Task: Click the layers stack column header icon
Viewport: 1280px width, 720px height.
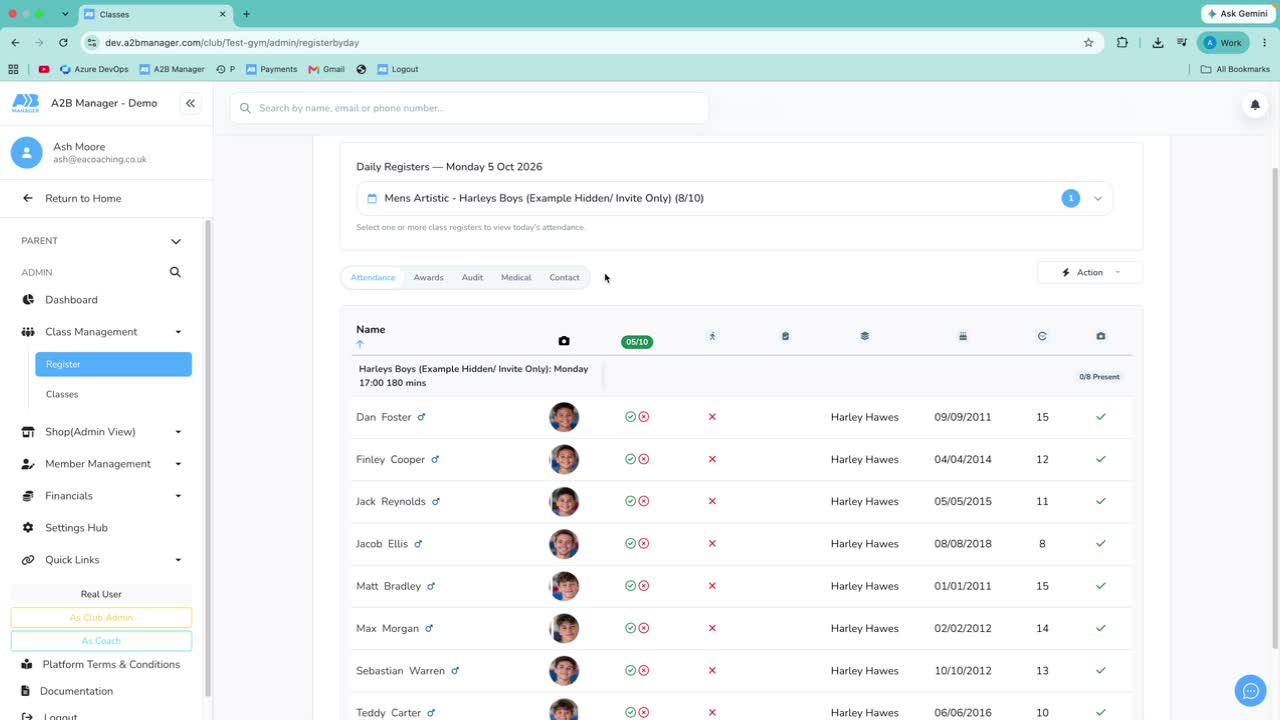Action: 865,336
